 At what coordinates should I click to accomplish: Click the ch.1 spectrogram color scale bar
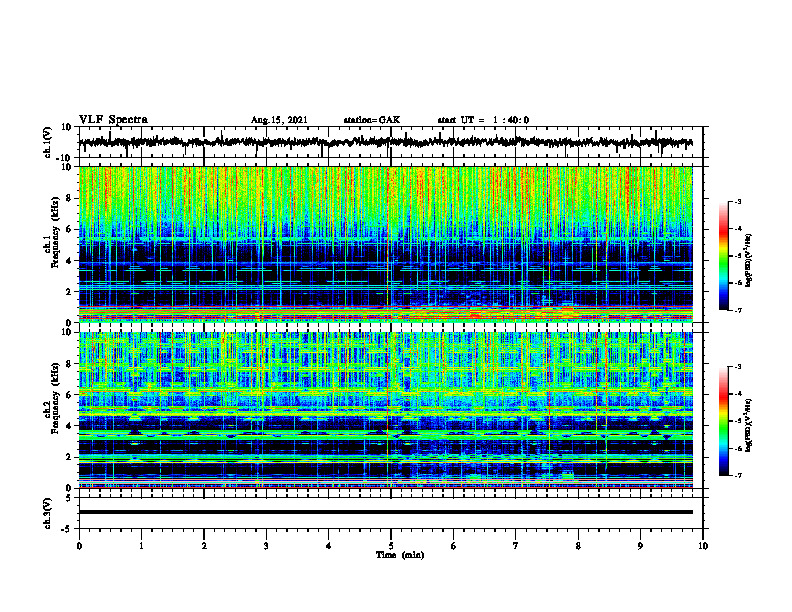point(723,256)
